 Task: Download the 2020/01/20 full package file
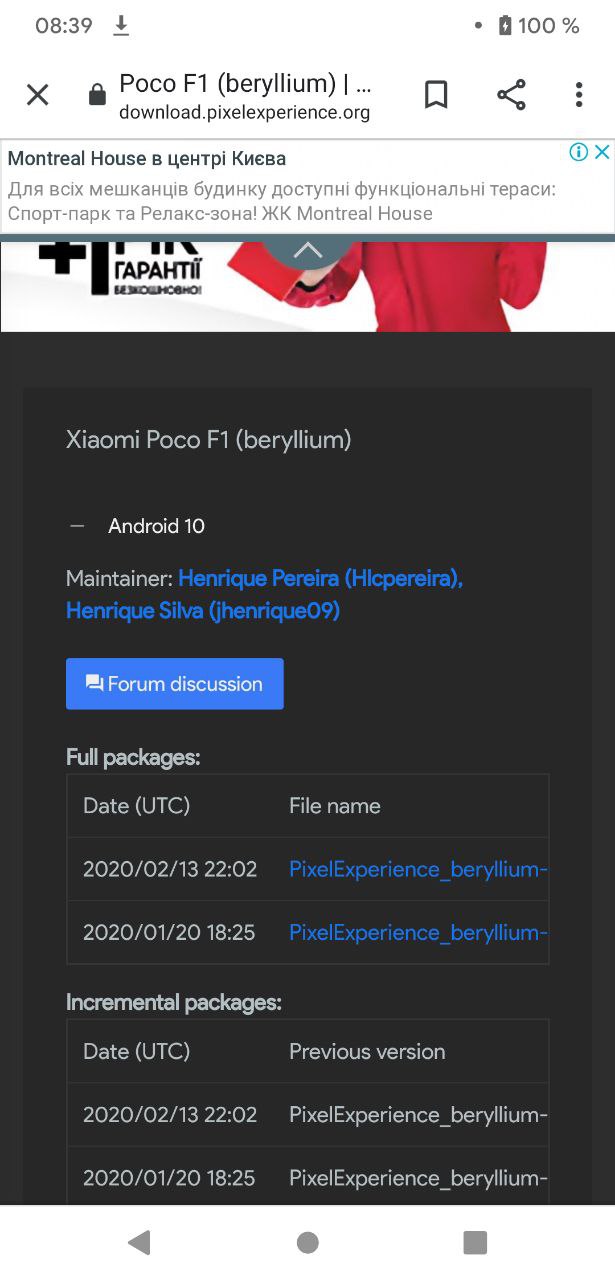pos(418,932)
